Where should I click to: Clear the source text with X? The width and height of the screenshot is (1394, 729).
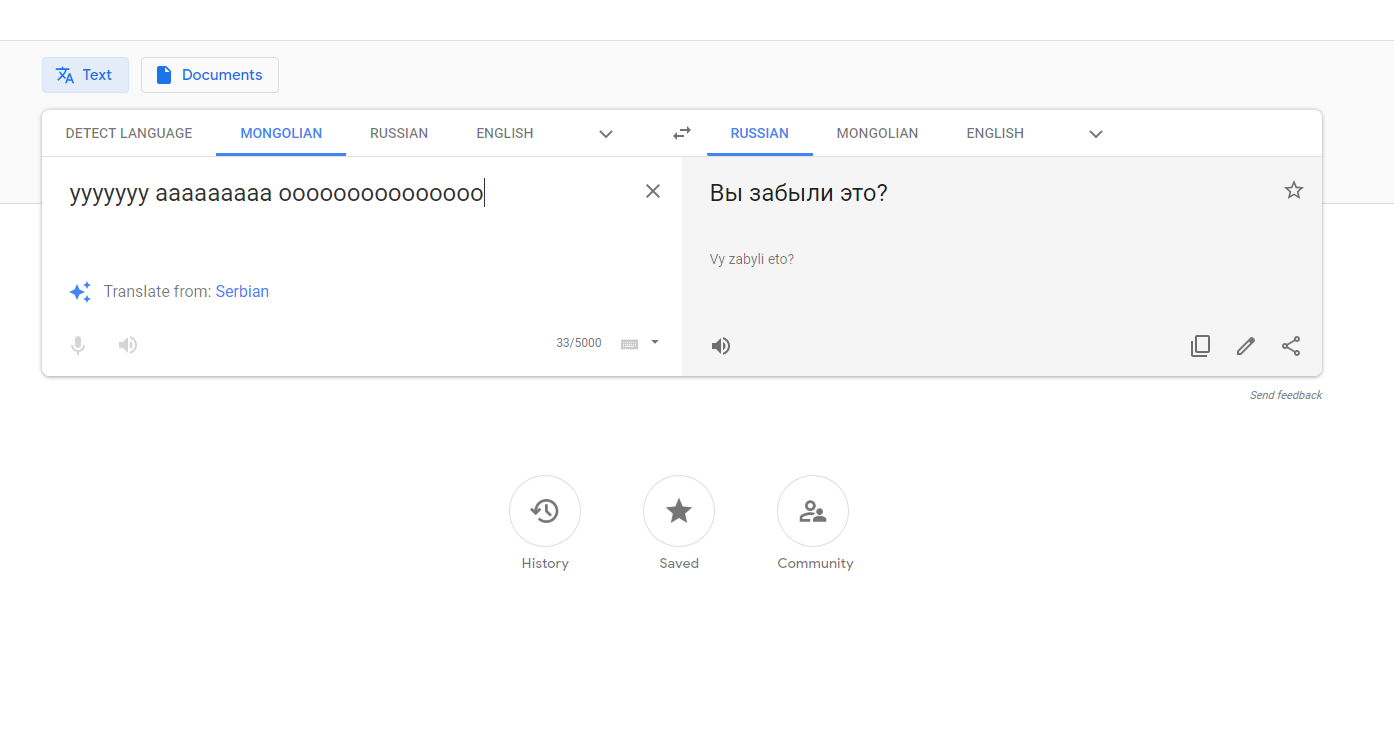click(653, 191)
